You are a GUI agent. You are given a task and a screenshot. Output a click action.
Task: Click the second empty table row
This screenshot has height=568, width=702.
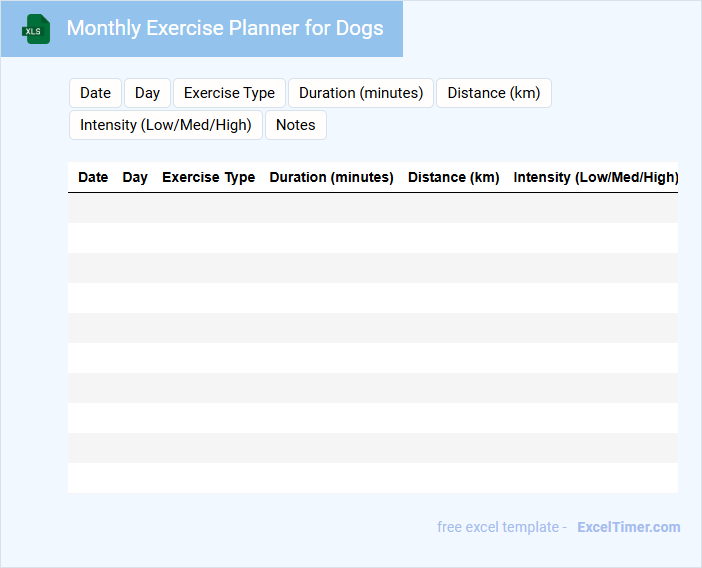pyautogui.click(x=372, y=238)
